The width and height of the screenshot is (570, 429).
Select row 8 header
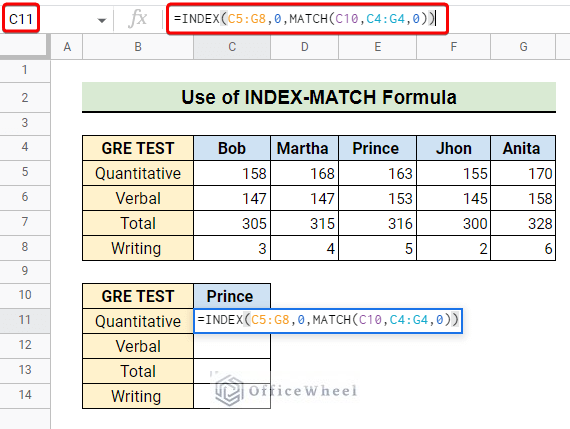(x=25, y=247)
